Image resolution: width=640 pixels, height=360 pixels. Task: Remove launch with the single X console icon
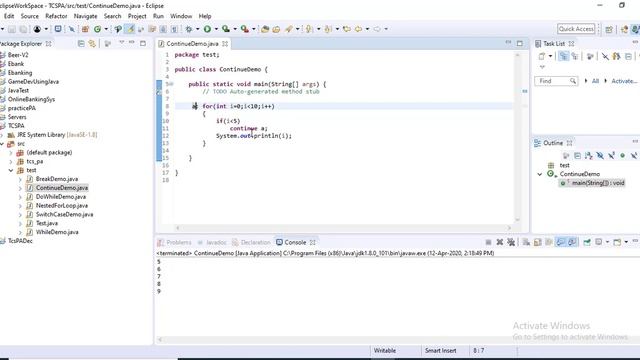(x=500, y=242)
